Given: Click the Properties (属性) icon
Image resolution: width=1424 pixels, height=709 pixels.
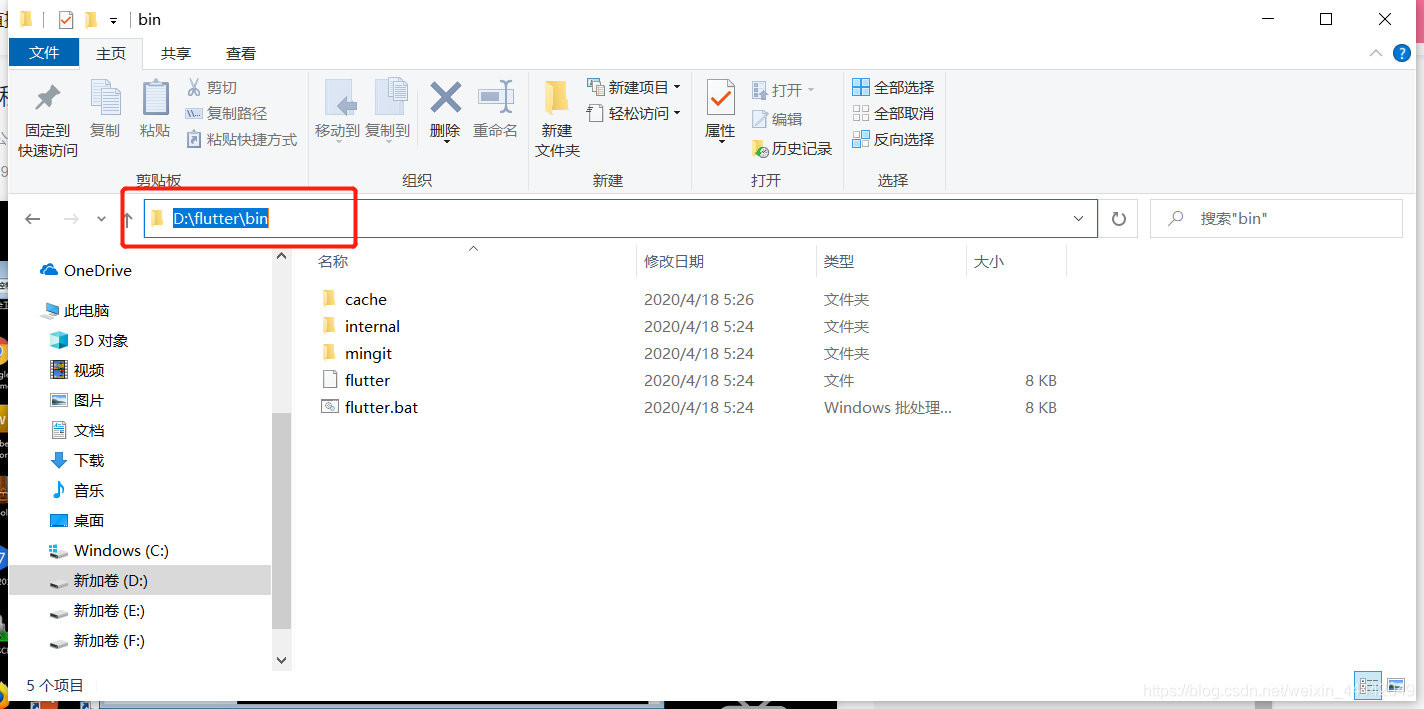Looking at the screenshot, I should tap(720, 98).
